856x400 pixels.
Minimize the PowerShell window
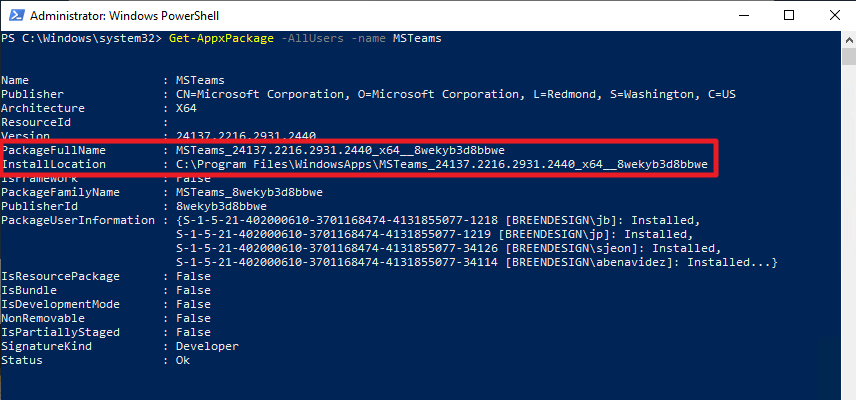coord(743,15)
